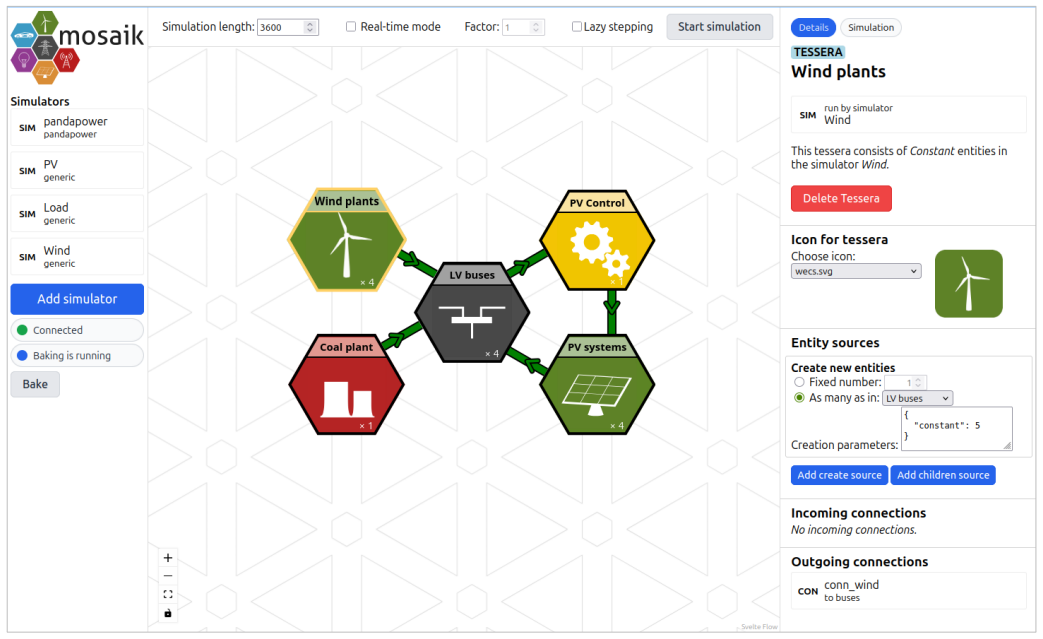Select the PV Control gears hexagon
The width and height of the screenshot is (1043, 639).
[x=597, y=241]
